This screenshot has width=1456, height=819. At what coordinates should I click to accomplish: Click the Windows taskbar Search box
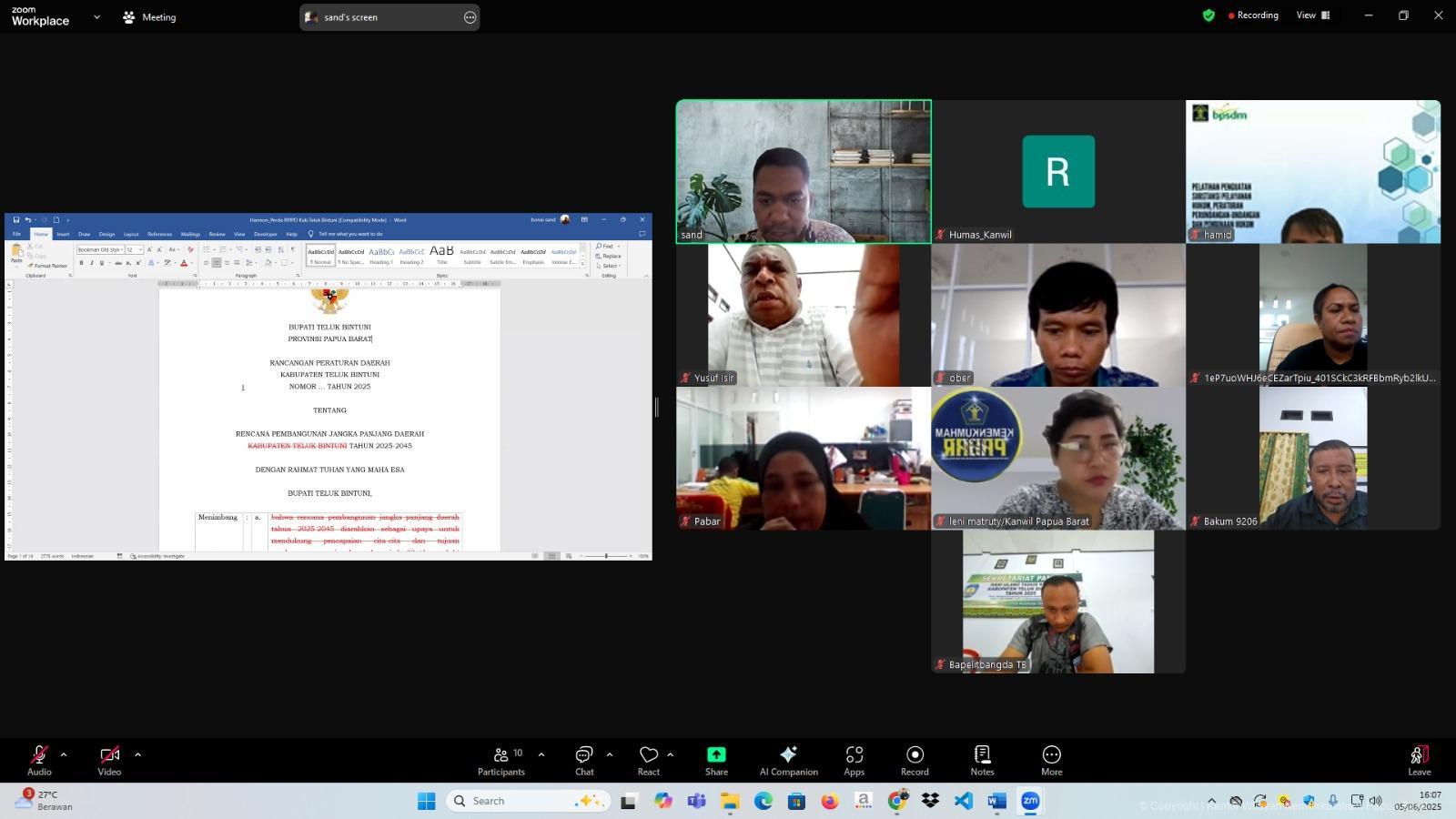[x=528, y=801]
